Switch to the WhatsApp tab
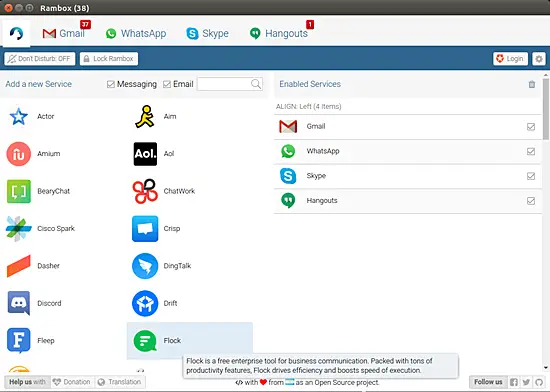This screenshot has width=550, height=392. coord(136,33)
